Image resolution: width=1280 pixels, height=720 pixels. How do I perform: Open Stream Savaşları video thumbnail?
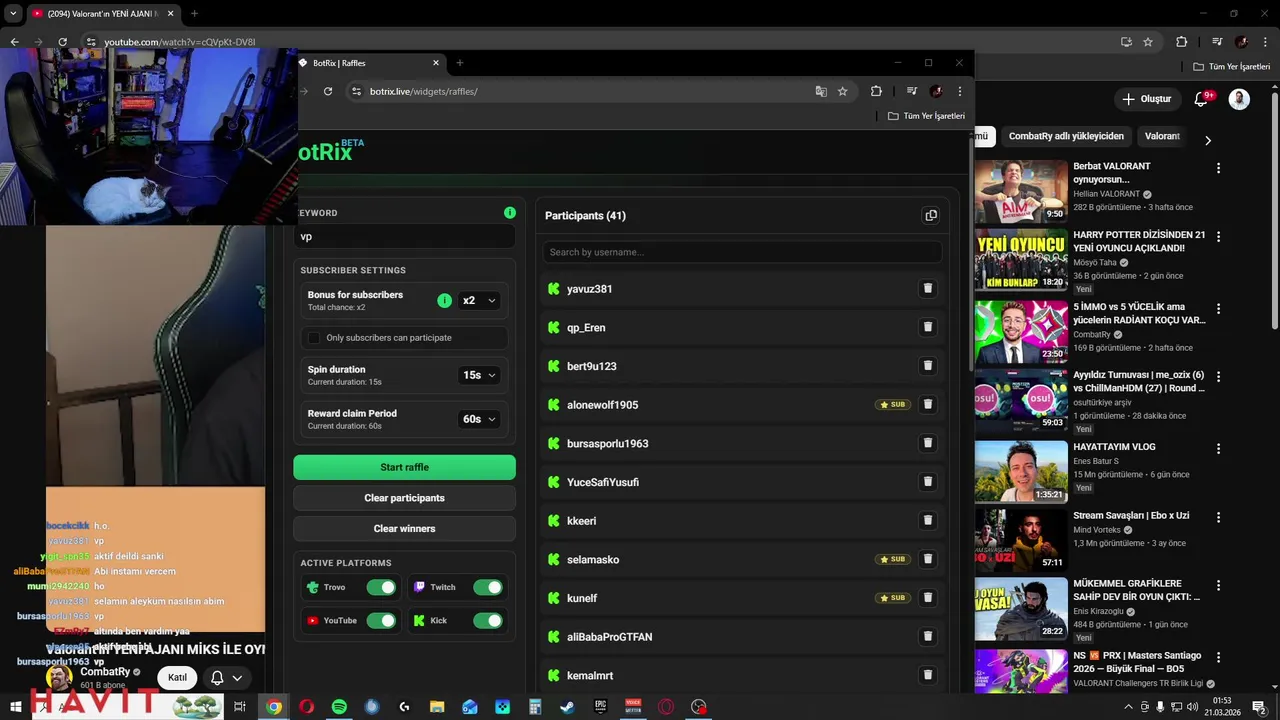tap(1021, 540)
